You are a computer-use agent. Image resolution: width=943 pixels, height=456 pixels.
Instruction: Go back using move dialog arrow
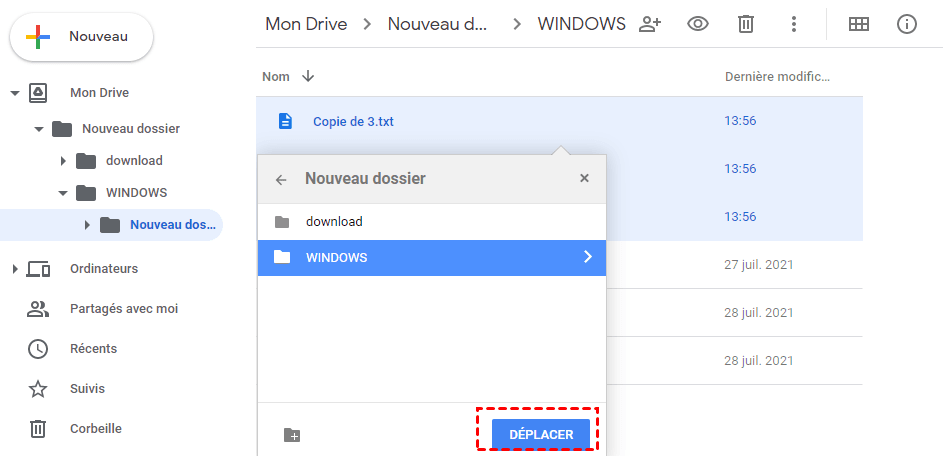(x=281, y=180)
